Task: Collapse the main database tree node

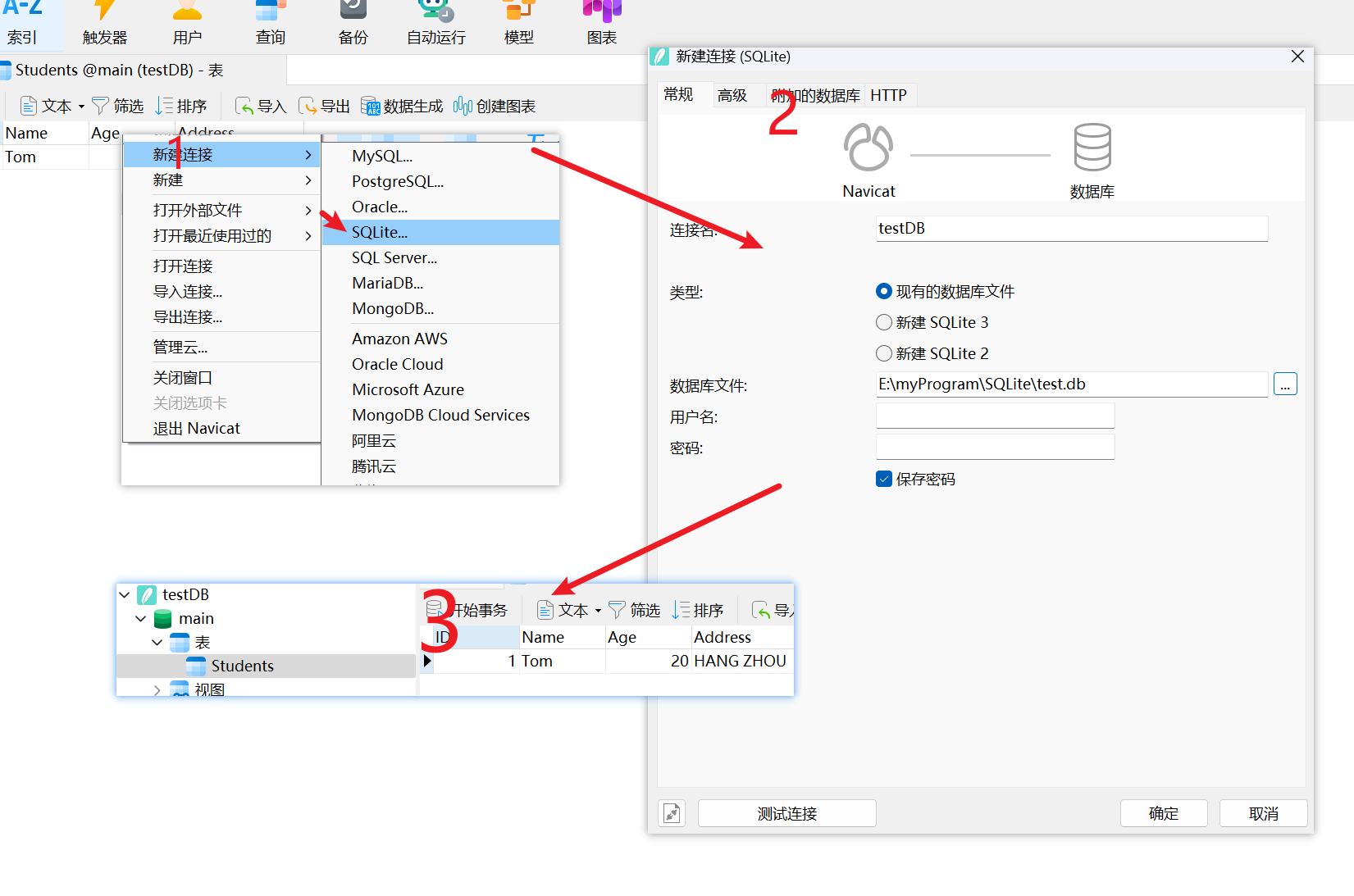Action: [x=141, y=618]
